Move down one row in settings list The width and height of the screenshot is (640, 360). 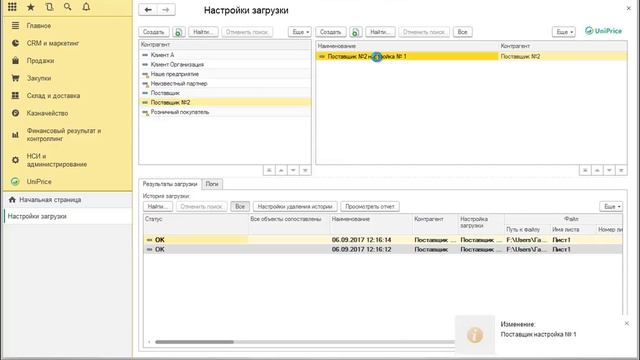click(x=609, y=170)
